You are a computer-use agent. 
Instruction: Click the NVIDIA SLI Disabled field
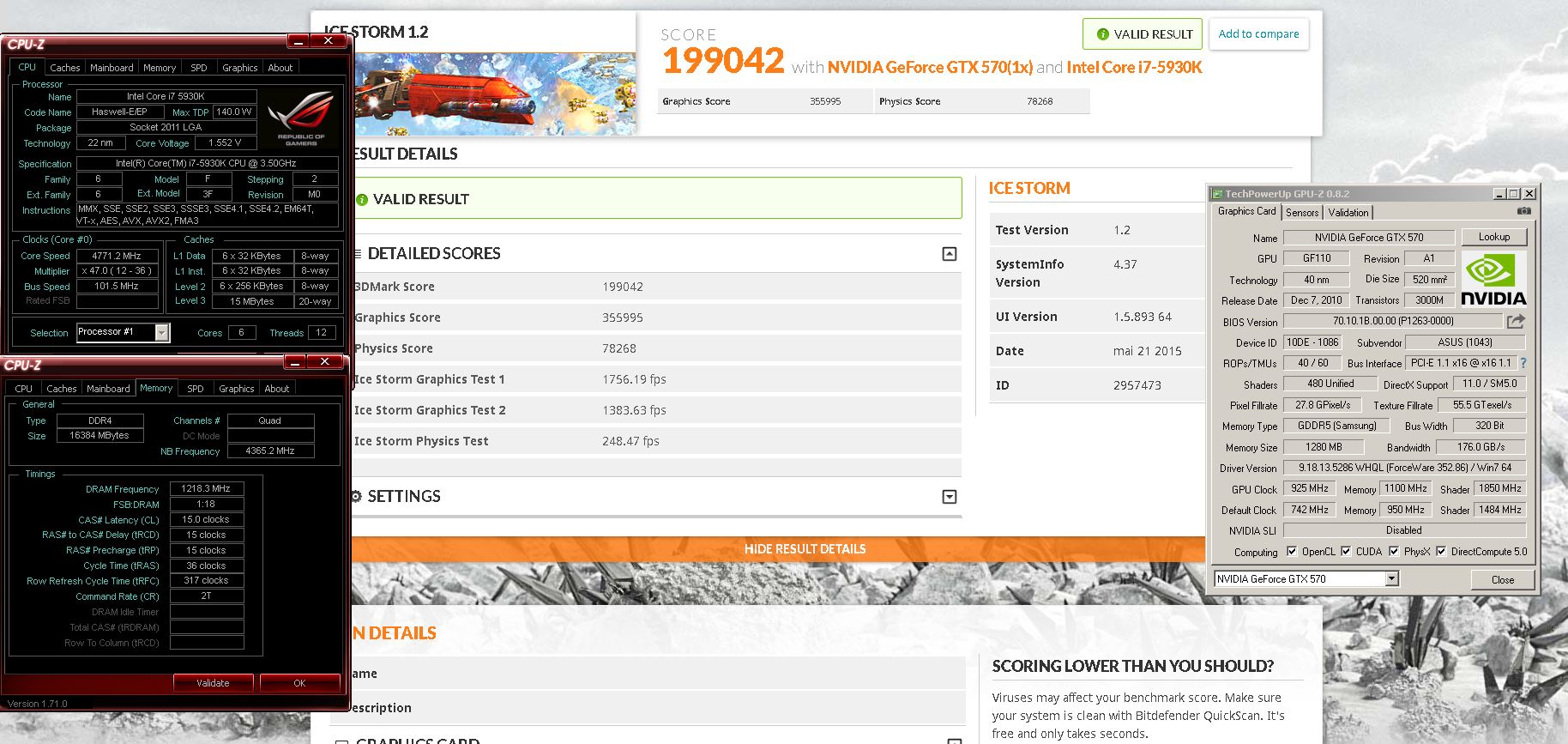click(x=1404, y=530)
